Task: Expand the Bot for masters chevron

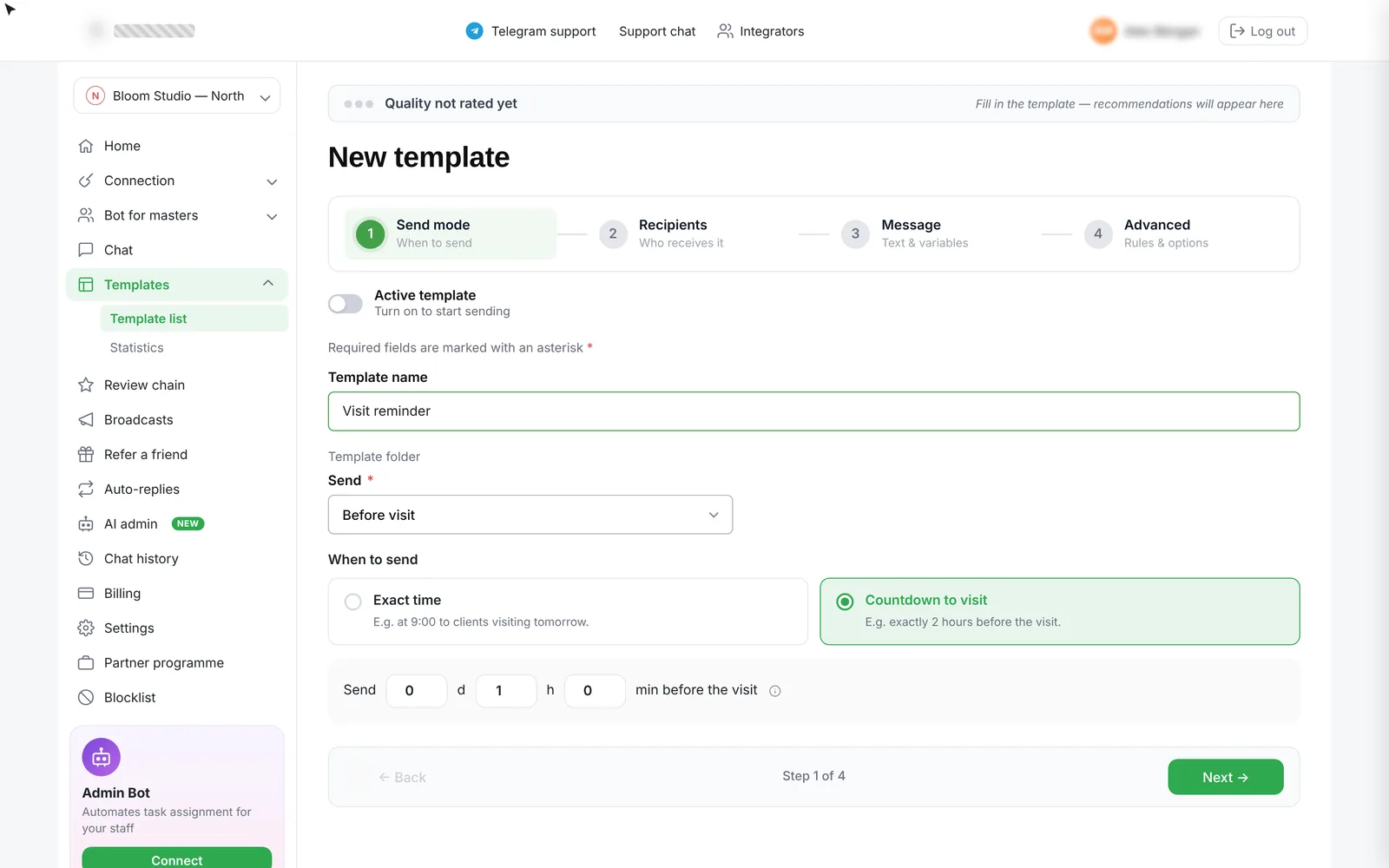Action: 272,216
